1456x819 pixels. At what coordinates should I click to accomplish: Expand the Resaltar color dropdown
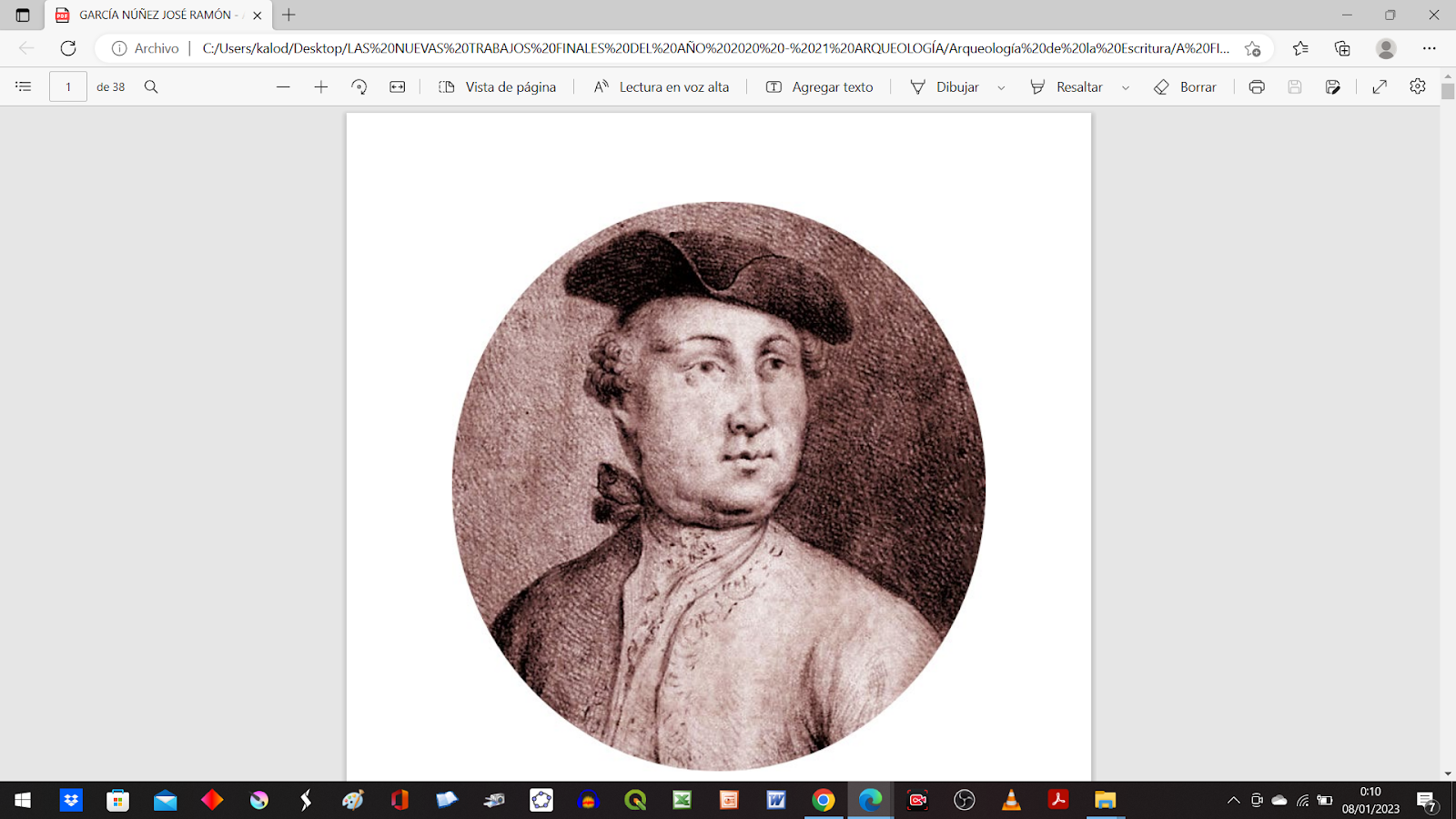click(1126, 87)
